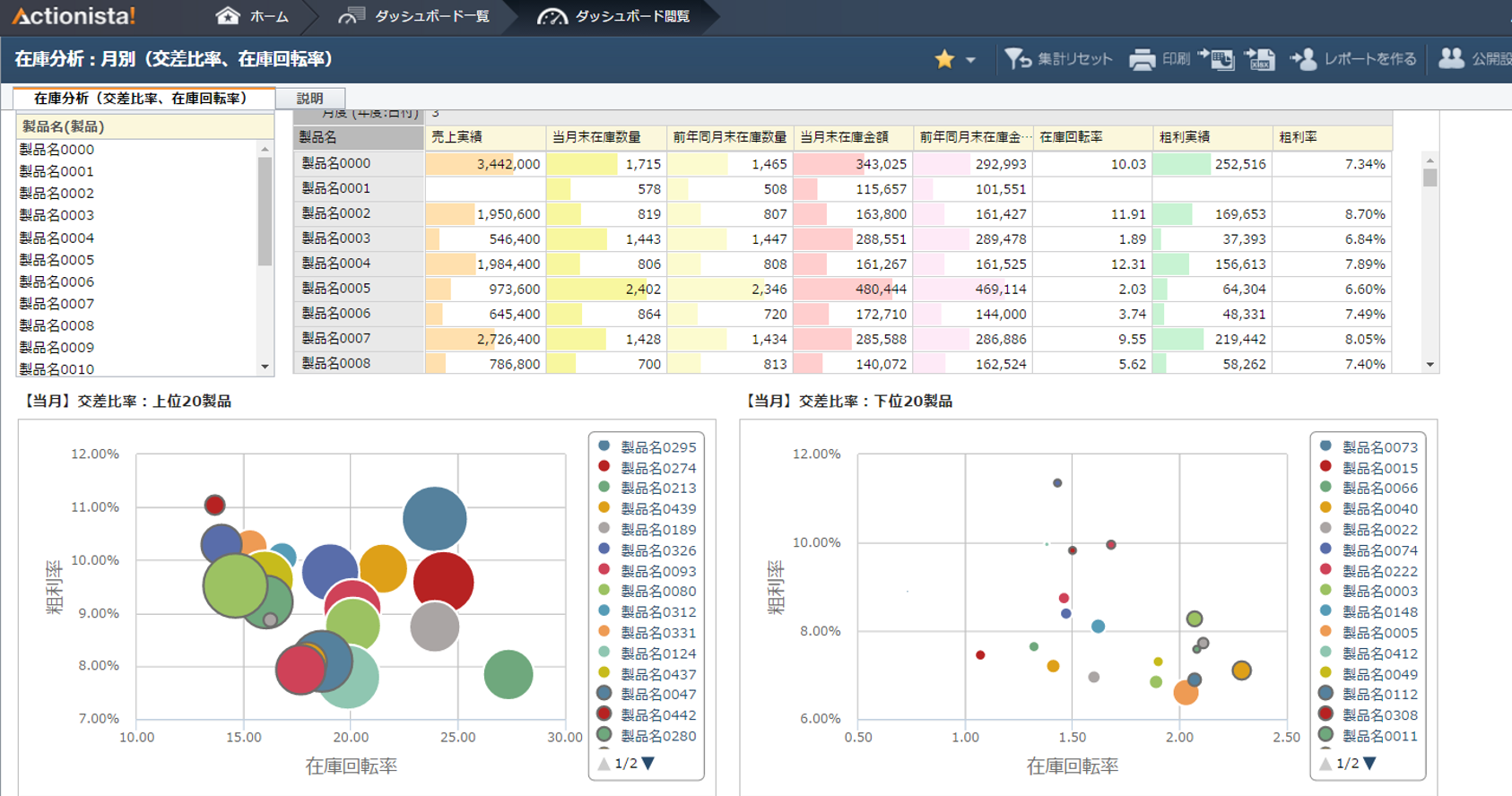The height and width of the screenshot is (796, 1512).
Task: Click the gold favorite star icon
Action: coord(944,59)
